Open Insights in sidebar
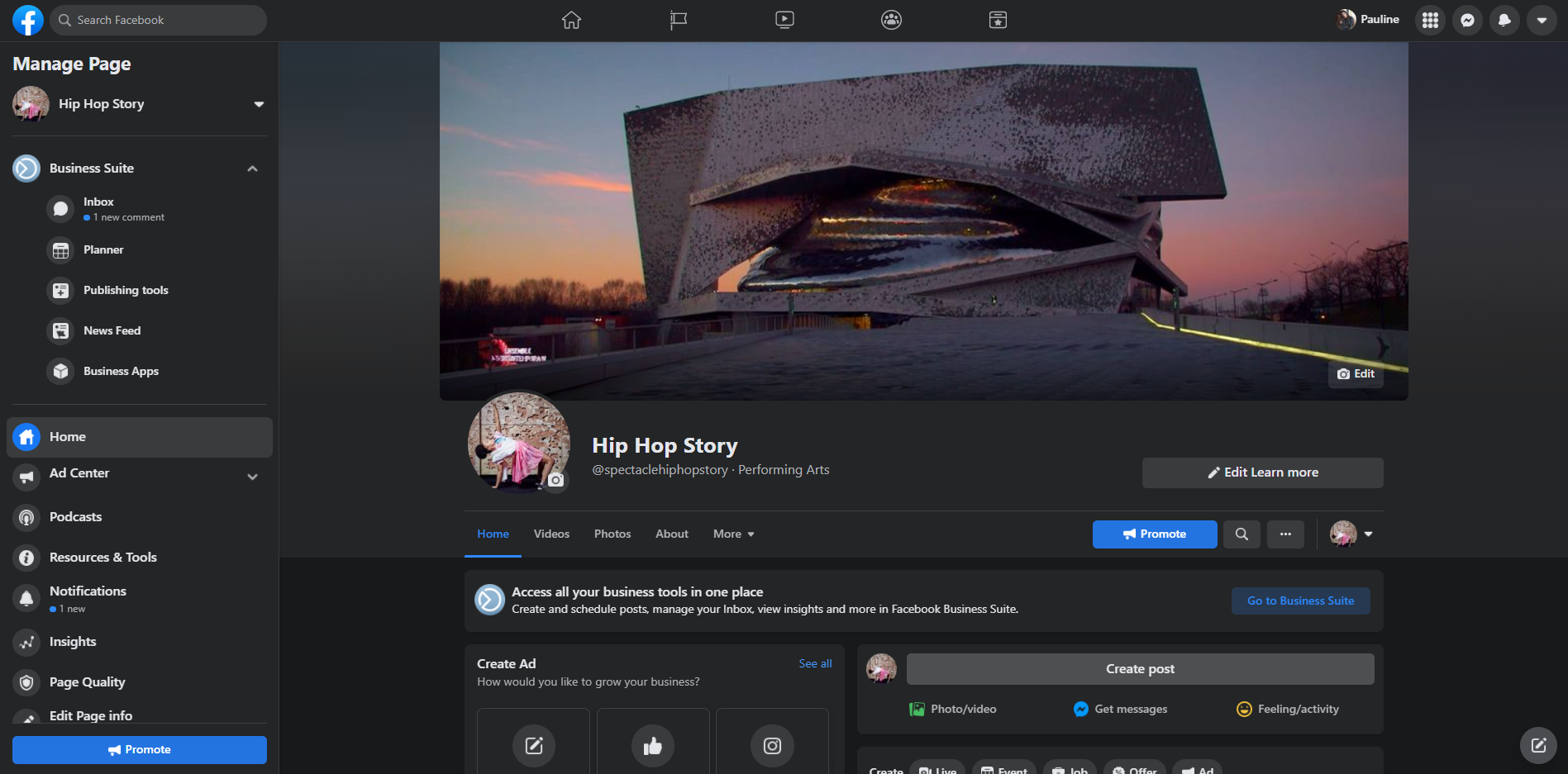Image resolution: width=1568 pixels, height=774 pixels. coord(140,642)
